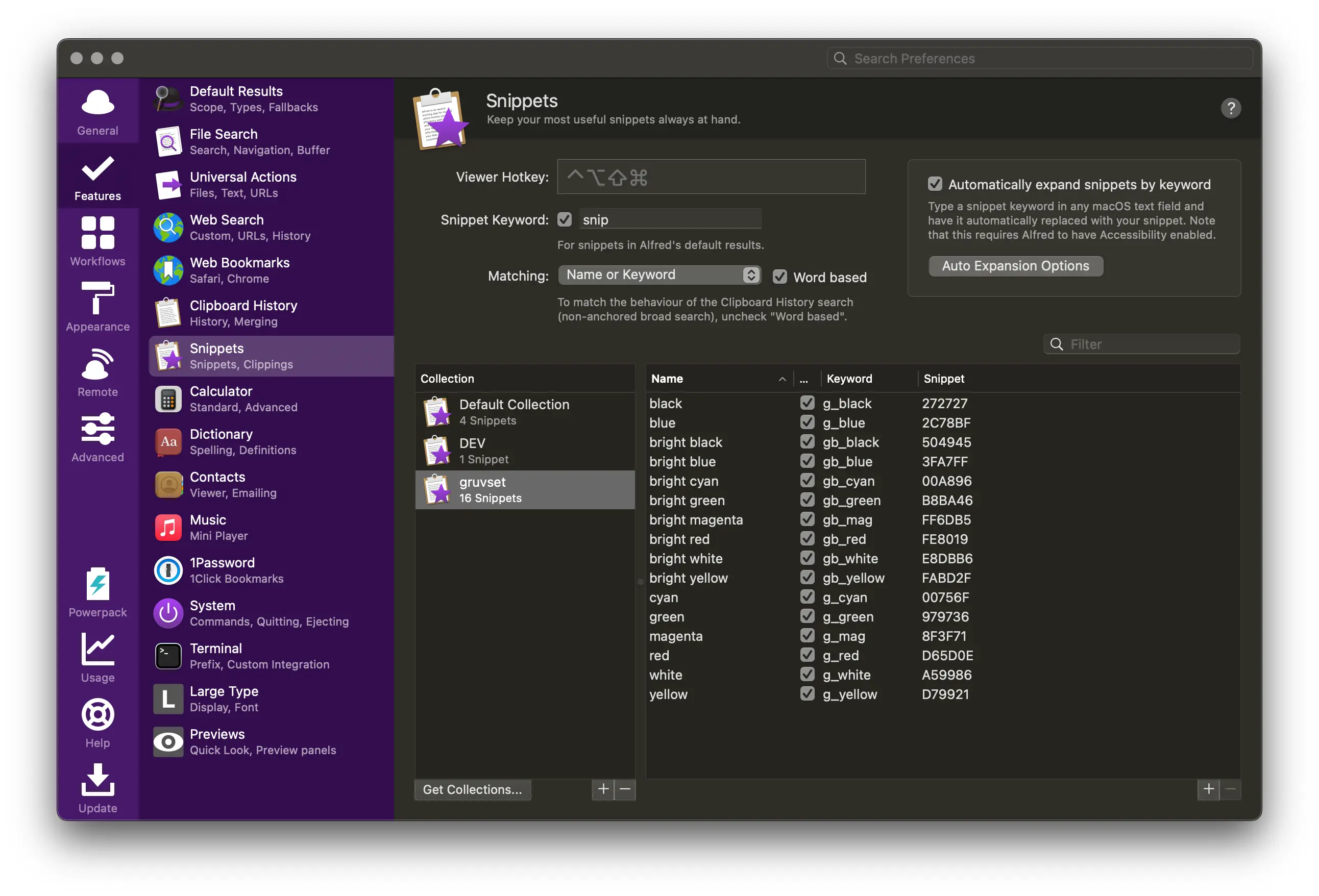Remove collection with the minus button
The height and width of the screenshot is (896, 1319).
[625, 789]
